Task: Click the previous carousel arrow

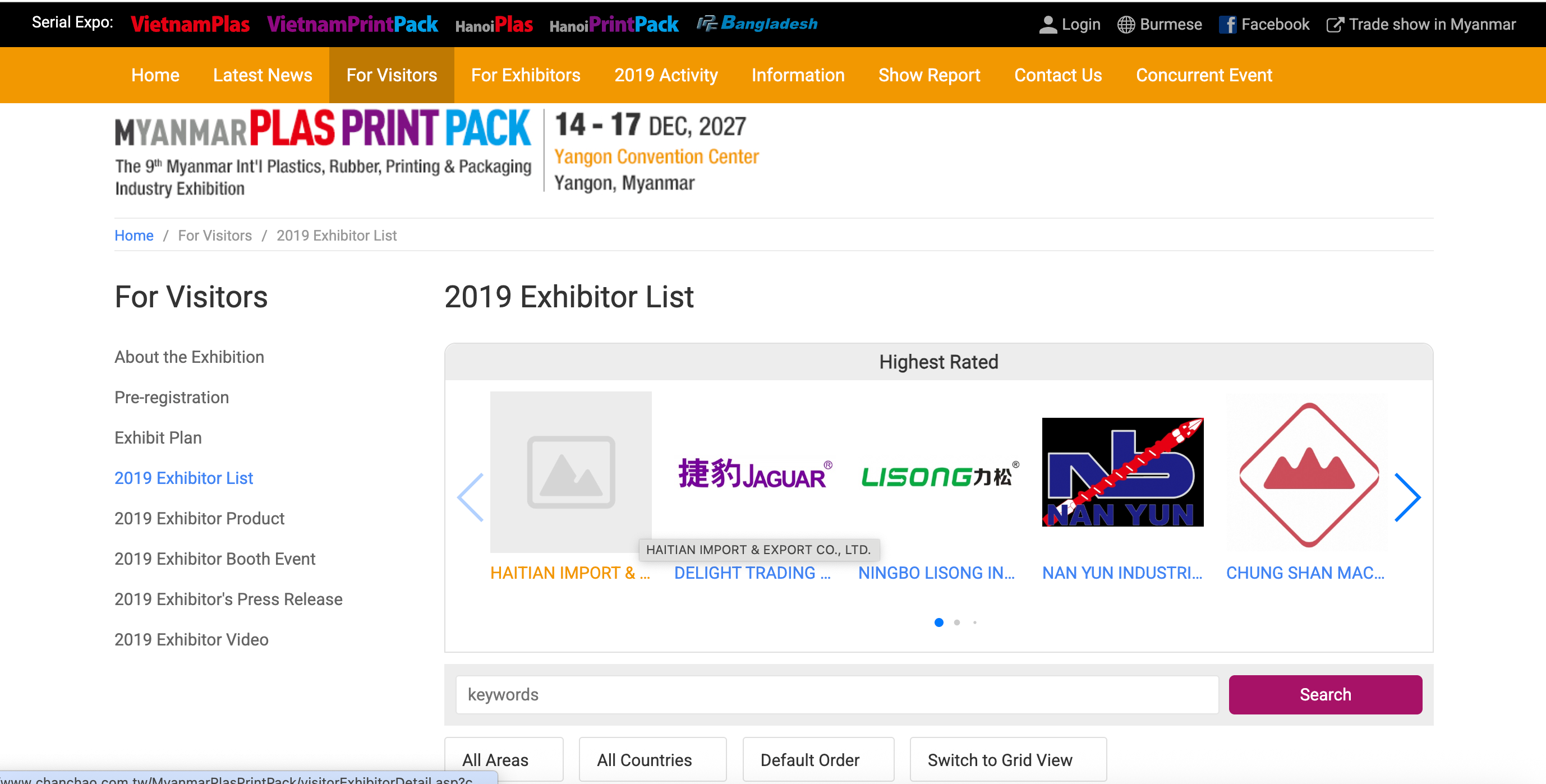Action: [471, 497]
